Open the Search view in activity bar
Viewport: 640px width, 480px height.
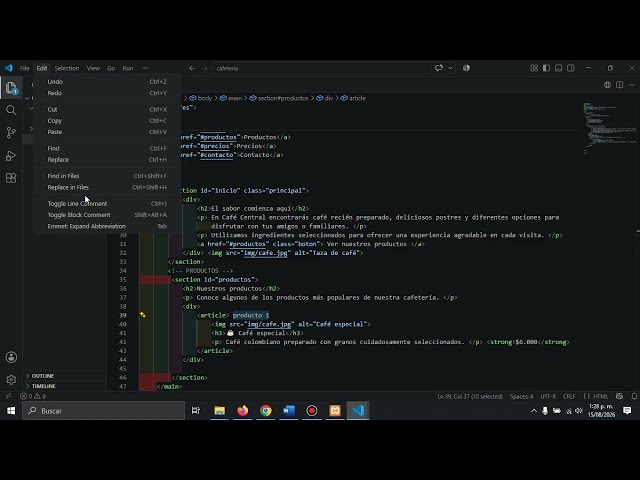11,110
